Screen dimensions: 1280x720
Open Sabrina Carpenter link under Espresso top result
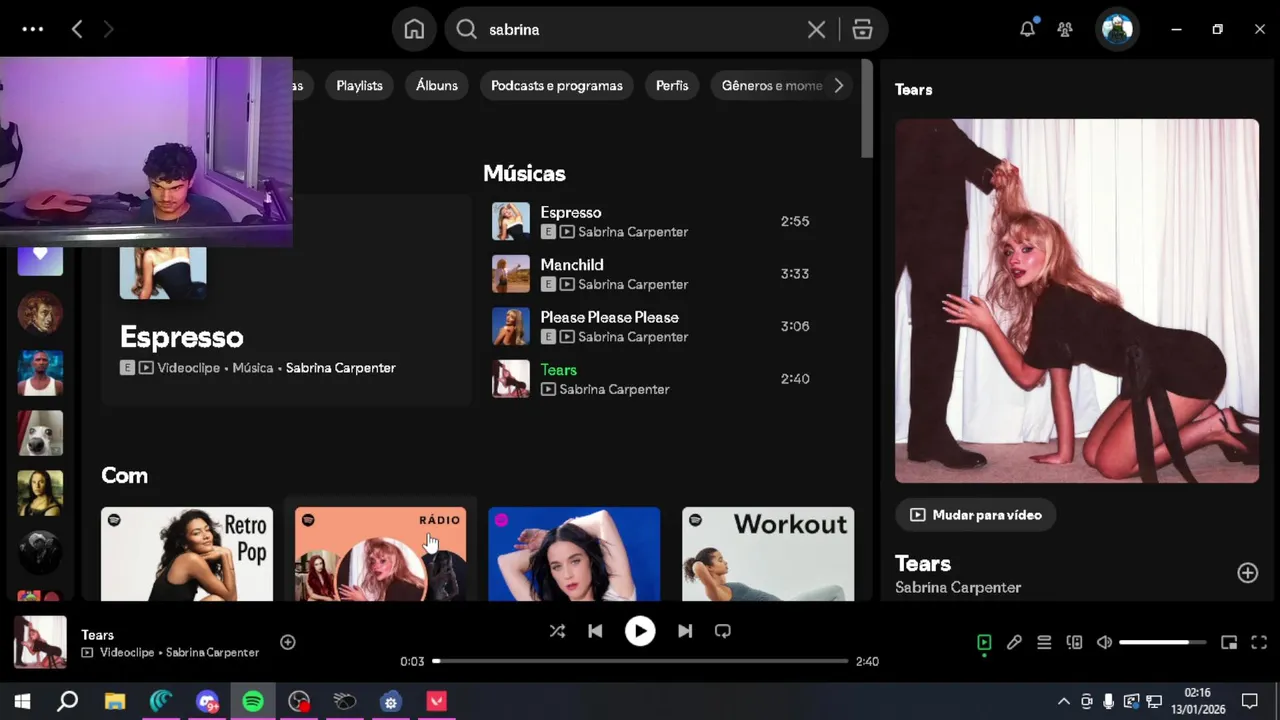(340, 368)
